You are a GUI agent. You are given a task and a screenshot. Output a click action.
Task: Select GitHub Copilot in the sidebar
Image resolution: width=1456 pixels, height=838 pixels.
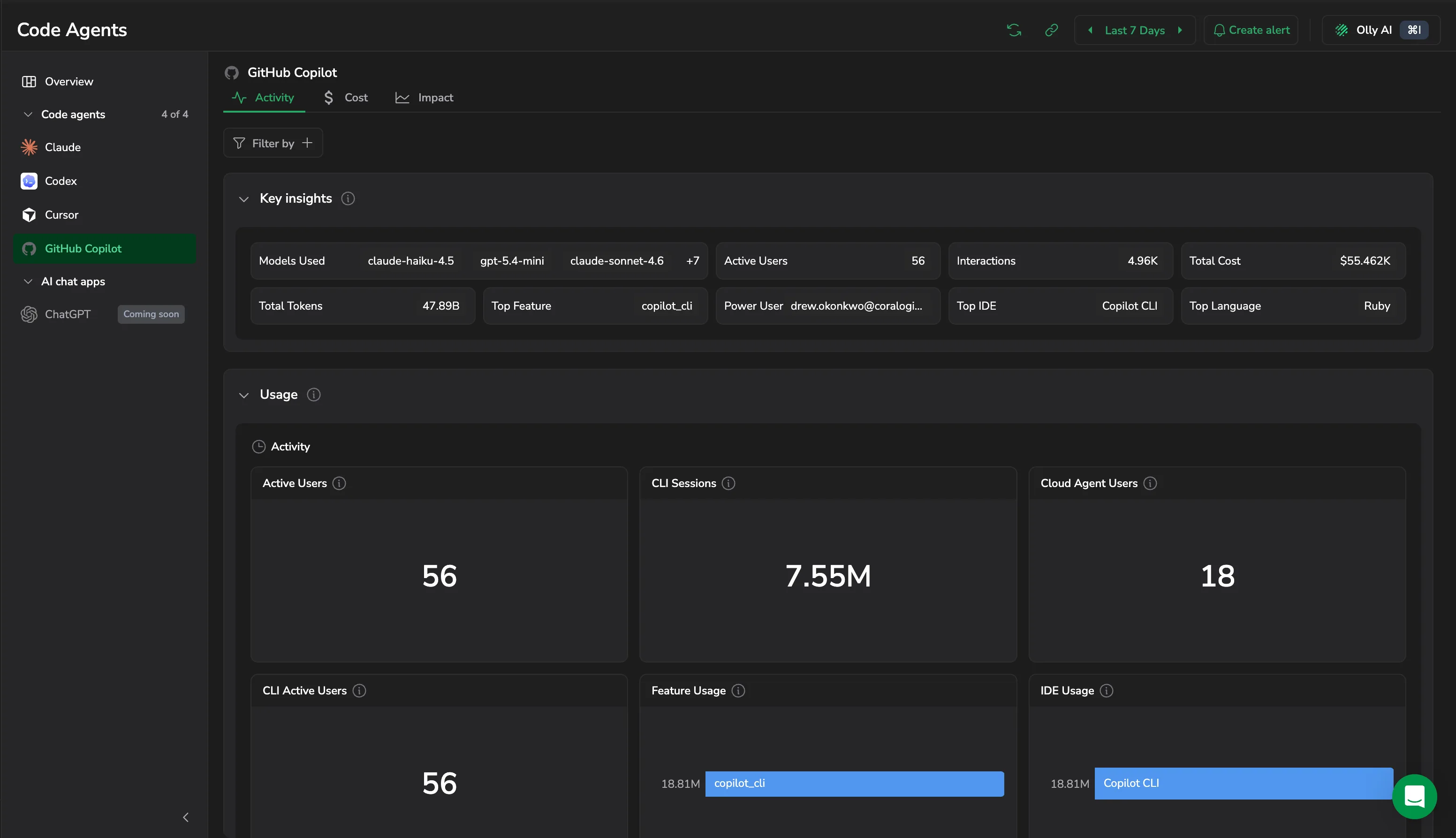pos(104,249)
